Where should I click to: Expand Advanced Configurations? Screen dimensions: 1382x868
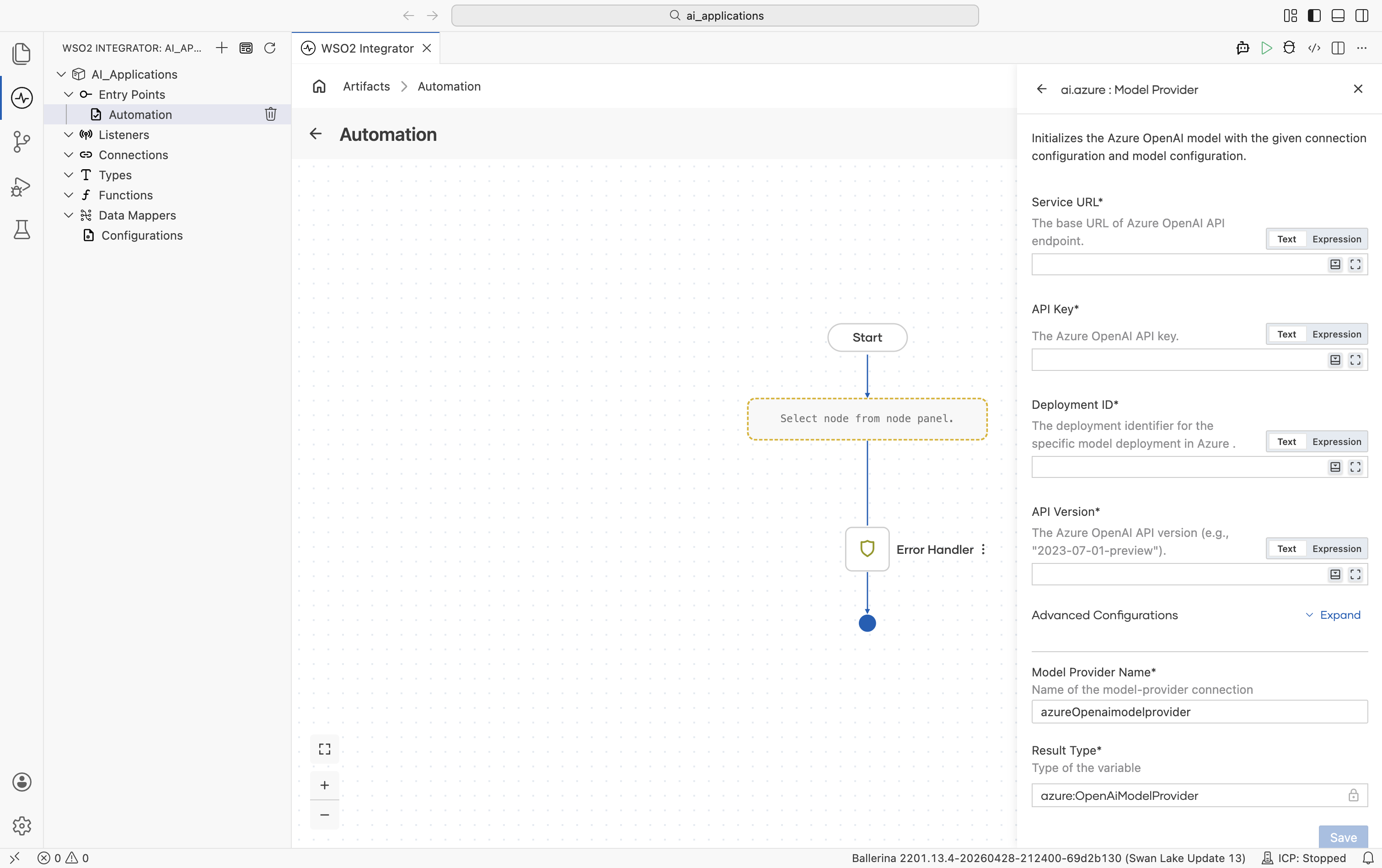[1333, 615]
